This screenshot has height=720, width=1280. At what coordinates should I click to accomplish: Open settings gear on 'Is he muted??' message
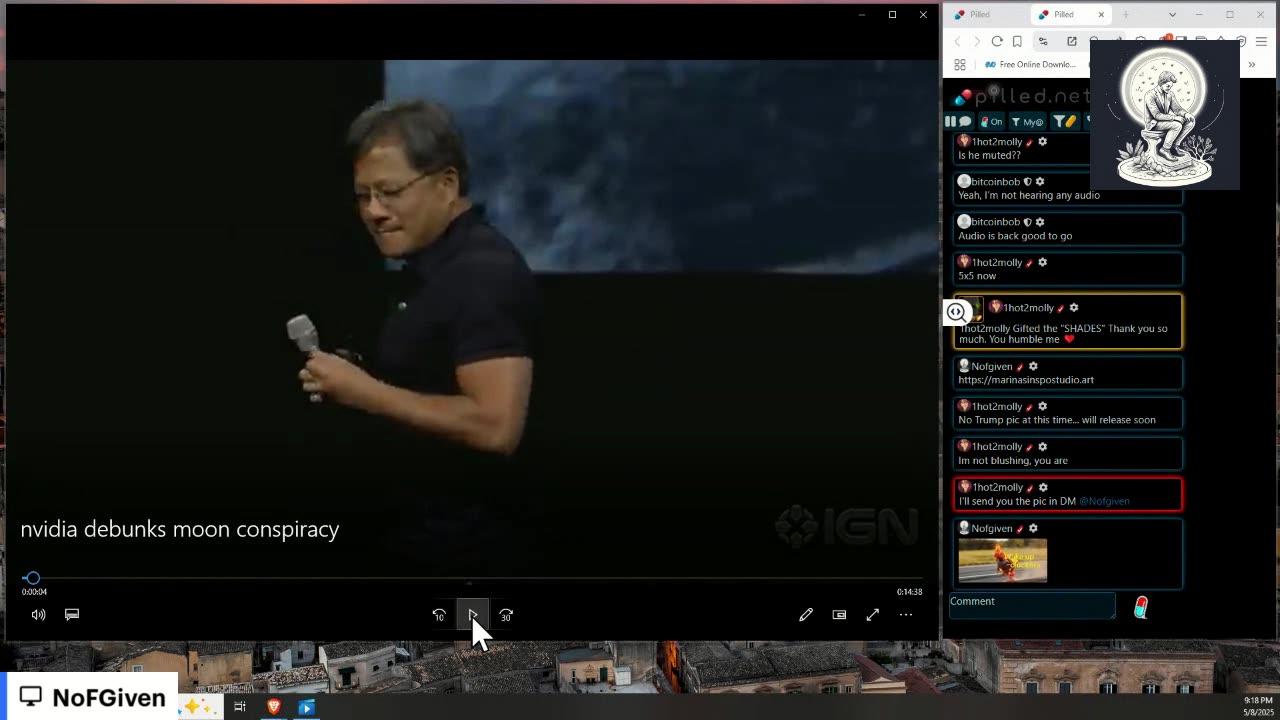1042,142
